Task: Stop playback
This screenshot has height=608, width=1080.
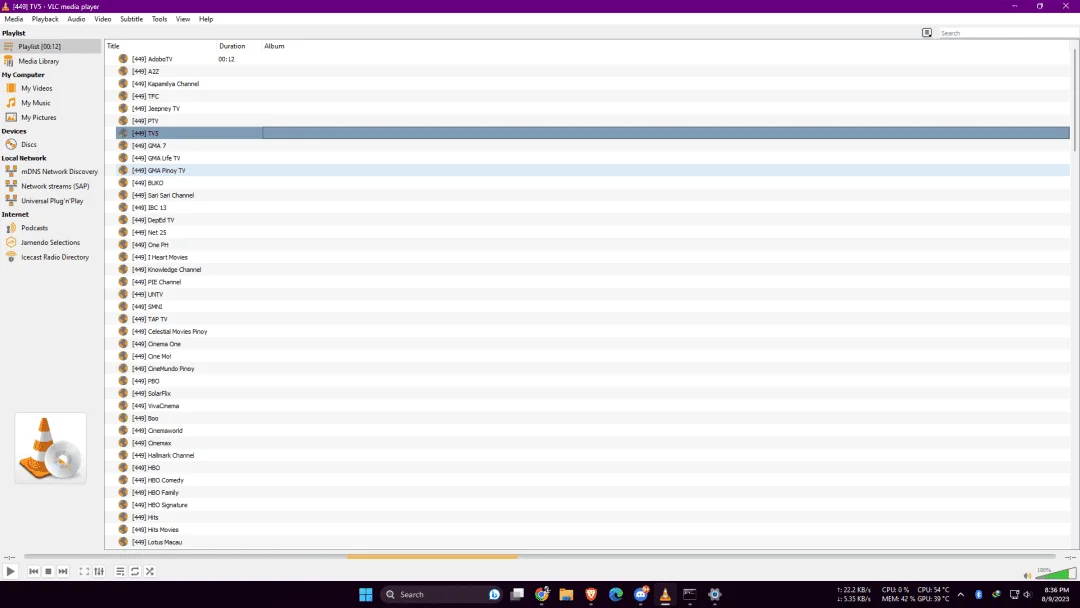Action: coord(48,572)
